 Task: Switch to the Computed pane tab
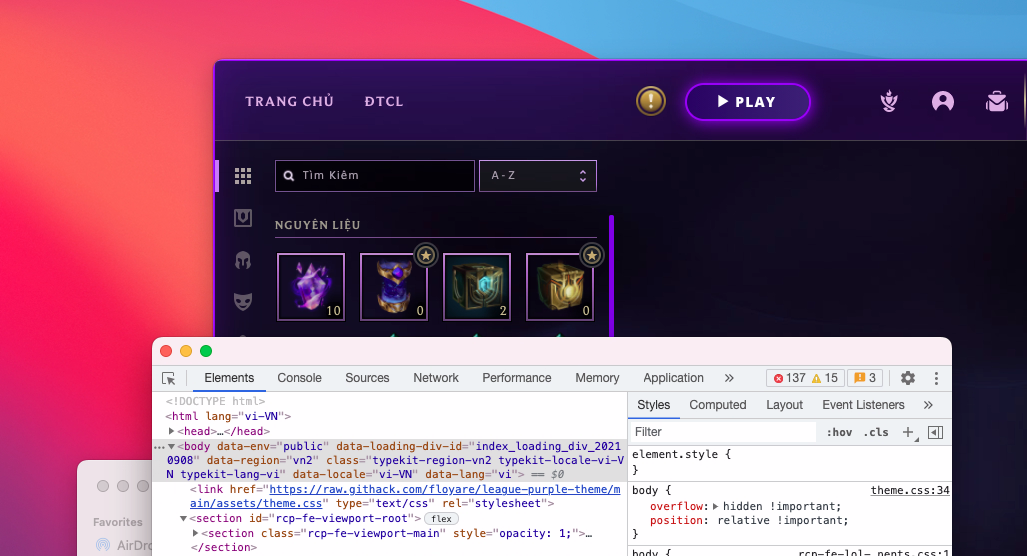tap(718, 405)
